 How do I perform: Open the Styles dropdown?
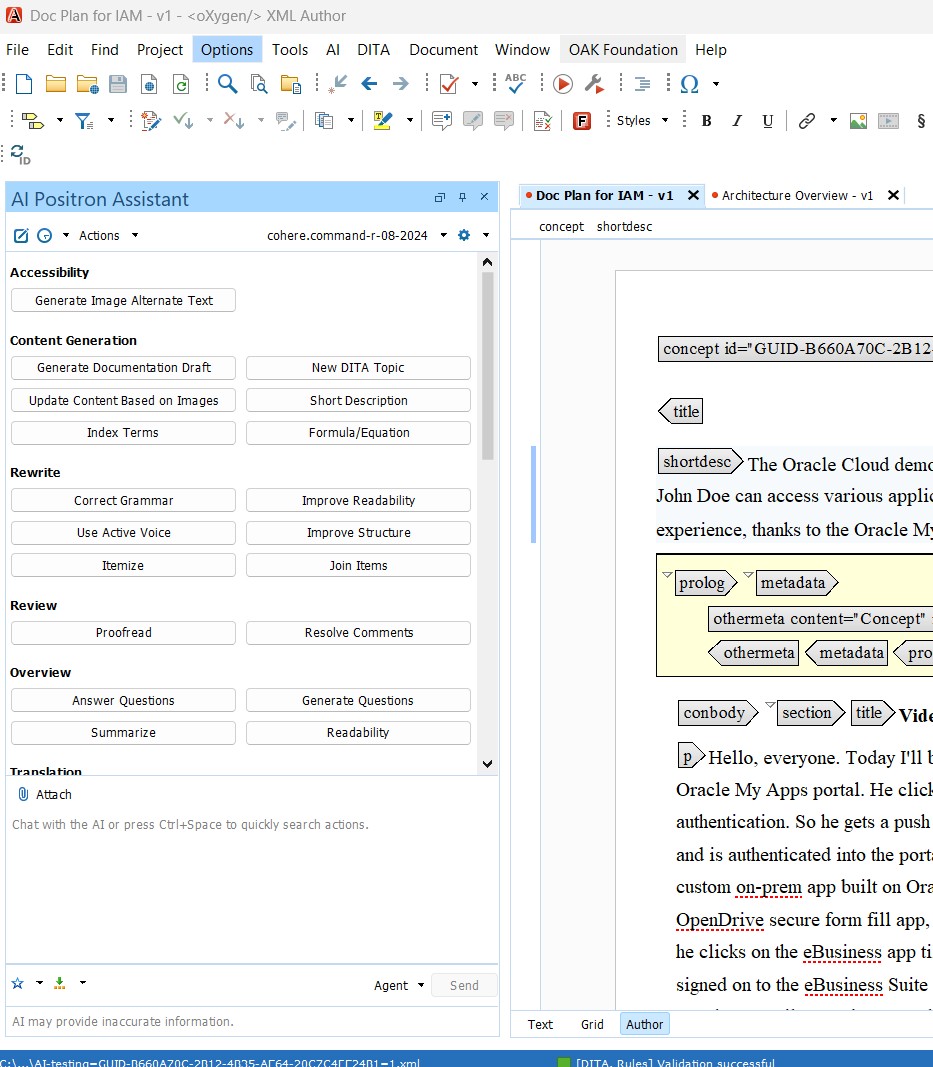(640, 120)
